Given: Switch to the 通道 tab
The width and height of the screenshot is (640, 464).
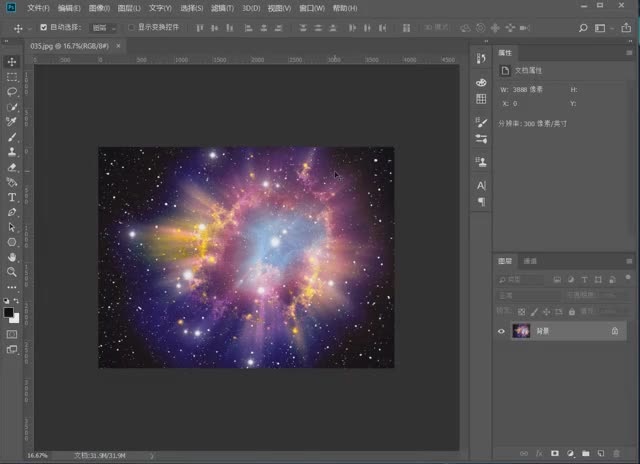Looking at the screenshot, I should pos(530,261).
